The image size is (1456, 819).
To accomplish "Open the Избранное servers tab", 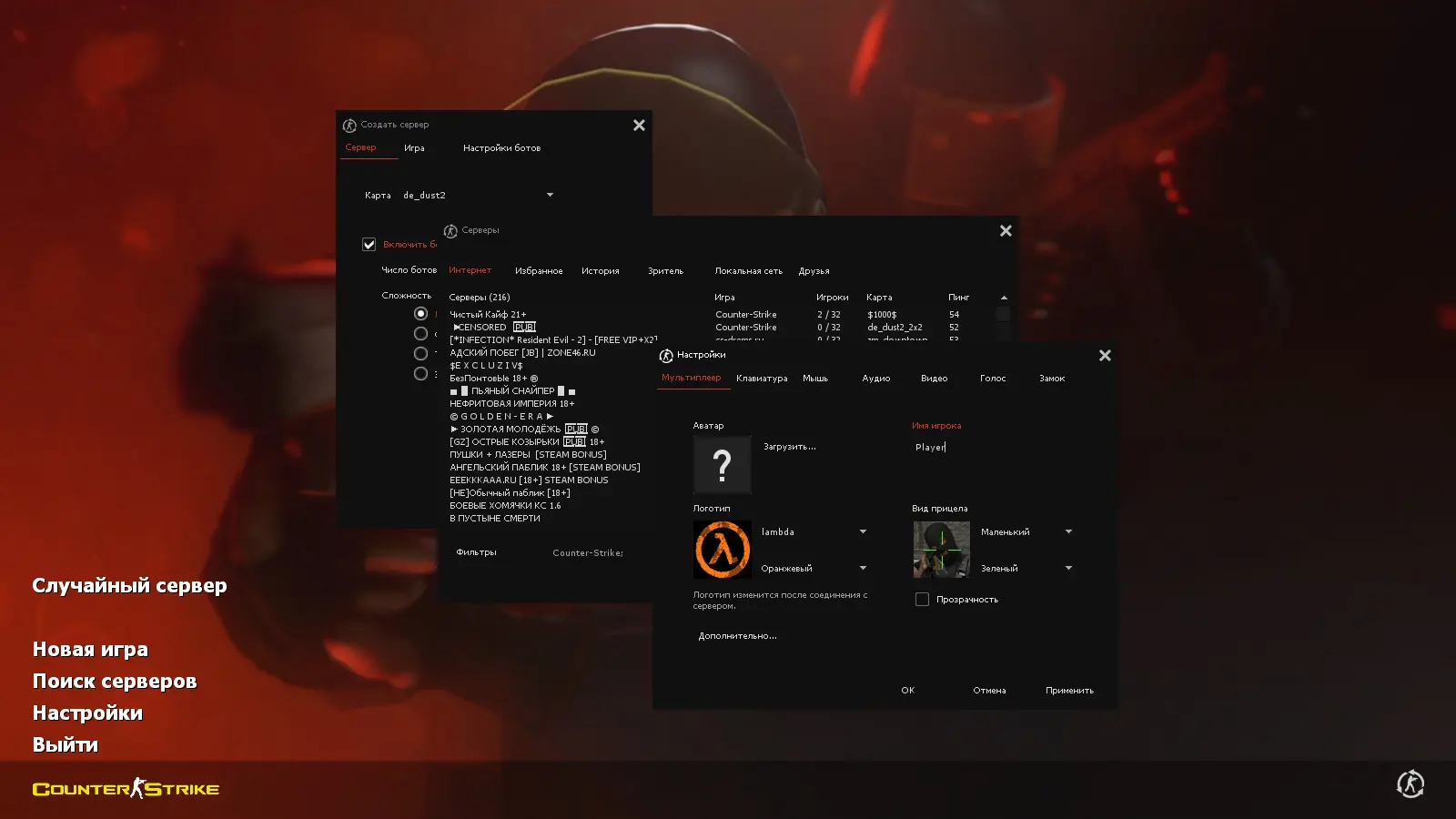I will 539,271.
